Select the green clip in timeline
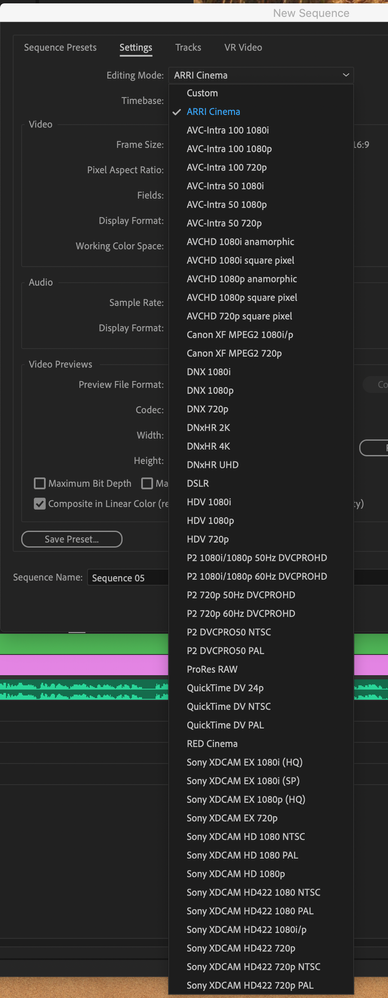This screenshot has width=388, height=998. pyautogui.click(x=84, y=644)
